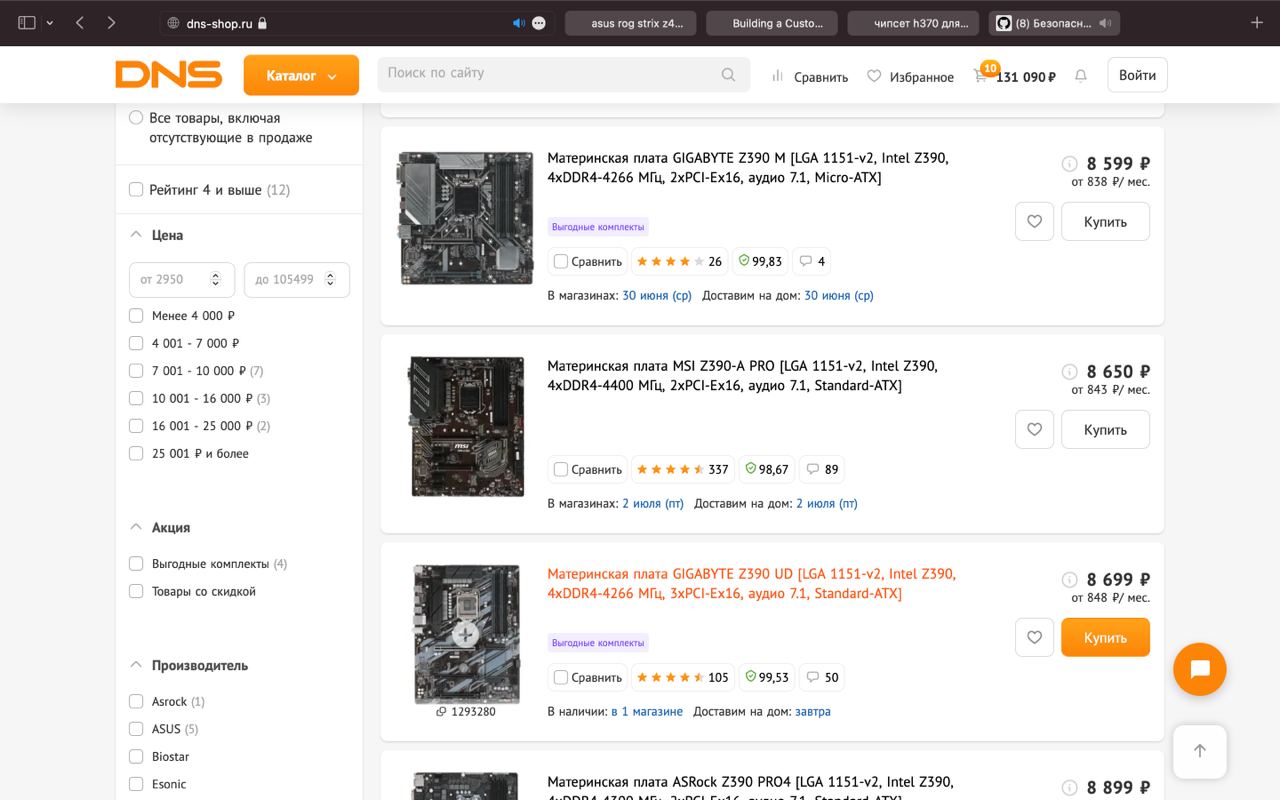Open 89 comments for MSI Z390-A PRO
Viewport: 1280px width, 800px height.
[823, 469]
